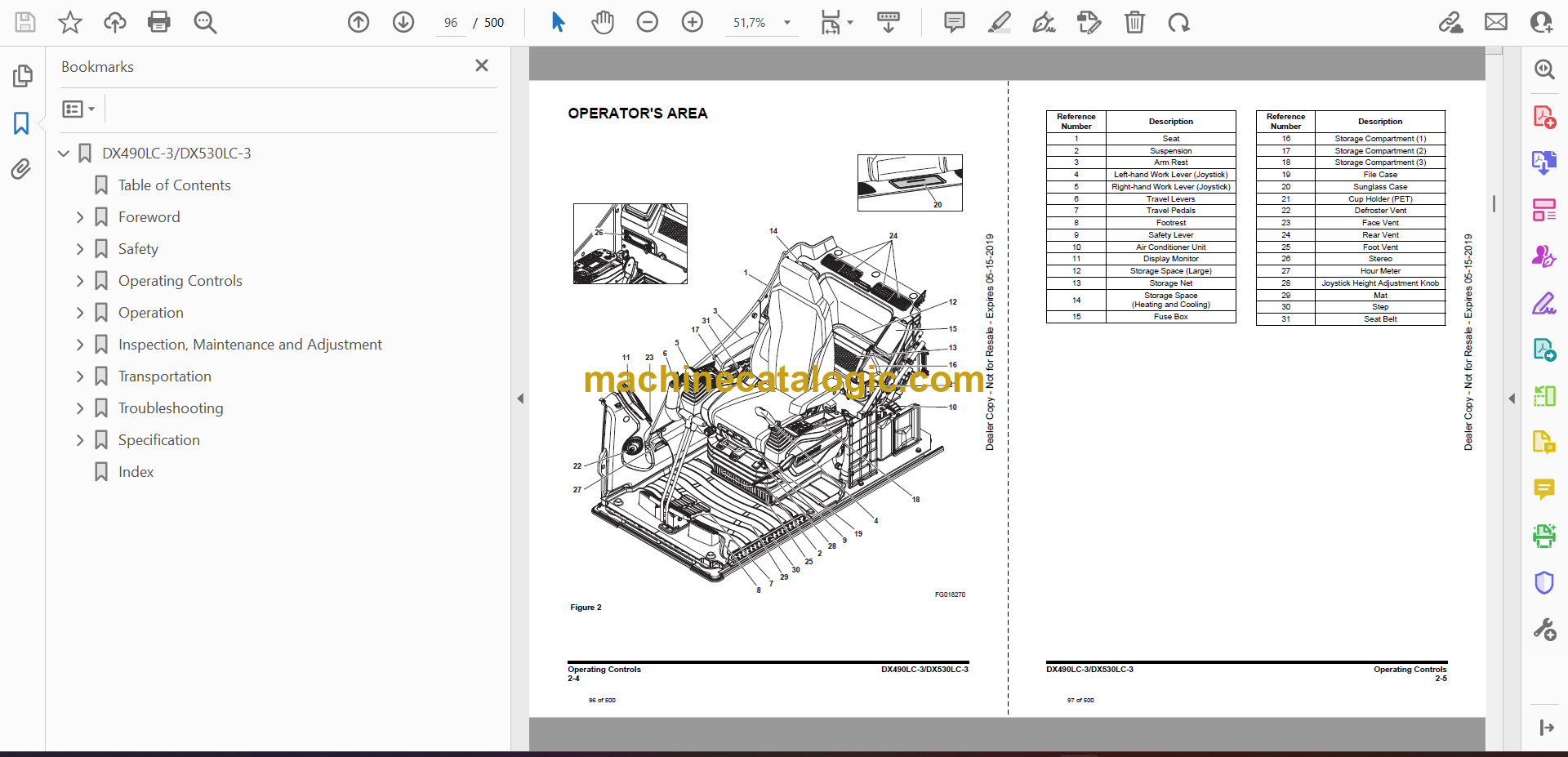Image resolution: width=1568 pixels, height=757 pixels.
Task: Expand the right tools pane at bottom
Action: point(1545,728)
